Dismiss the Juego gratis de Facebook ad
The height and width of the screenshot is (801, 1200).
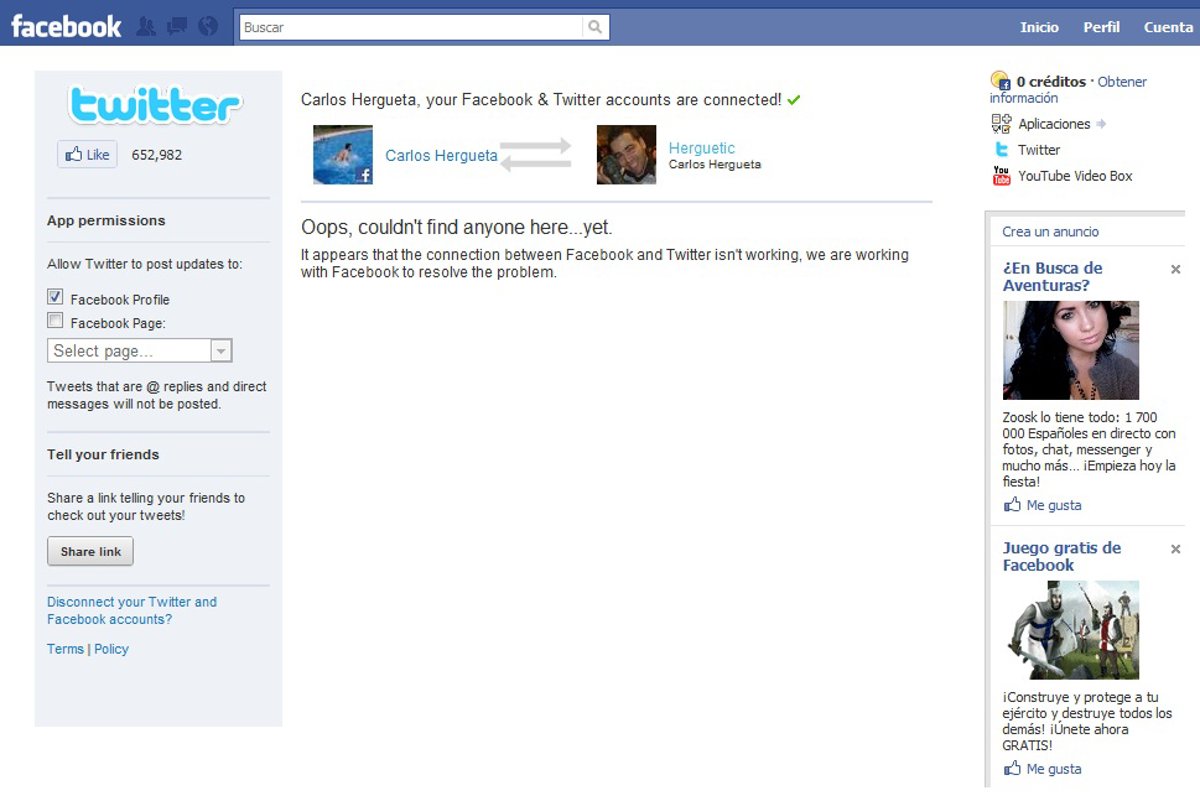pyautogui.click(x=1176, y=549)
